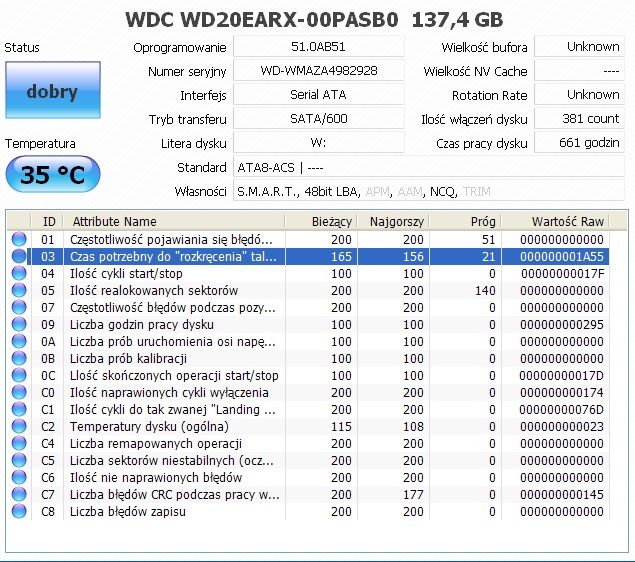The image size is (635, 562).
Task: Click the status orb for attribute C0
Action: pos(19,392)
